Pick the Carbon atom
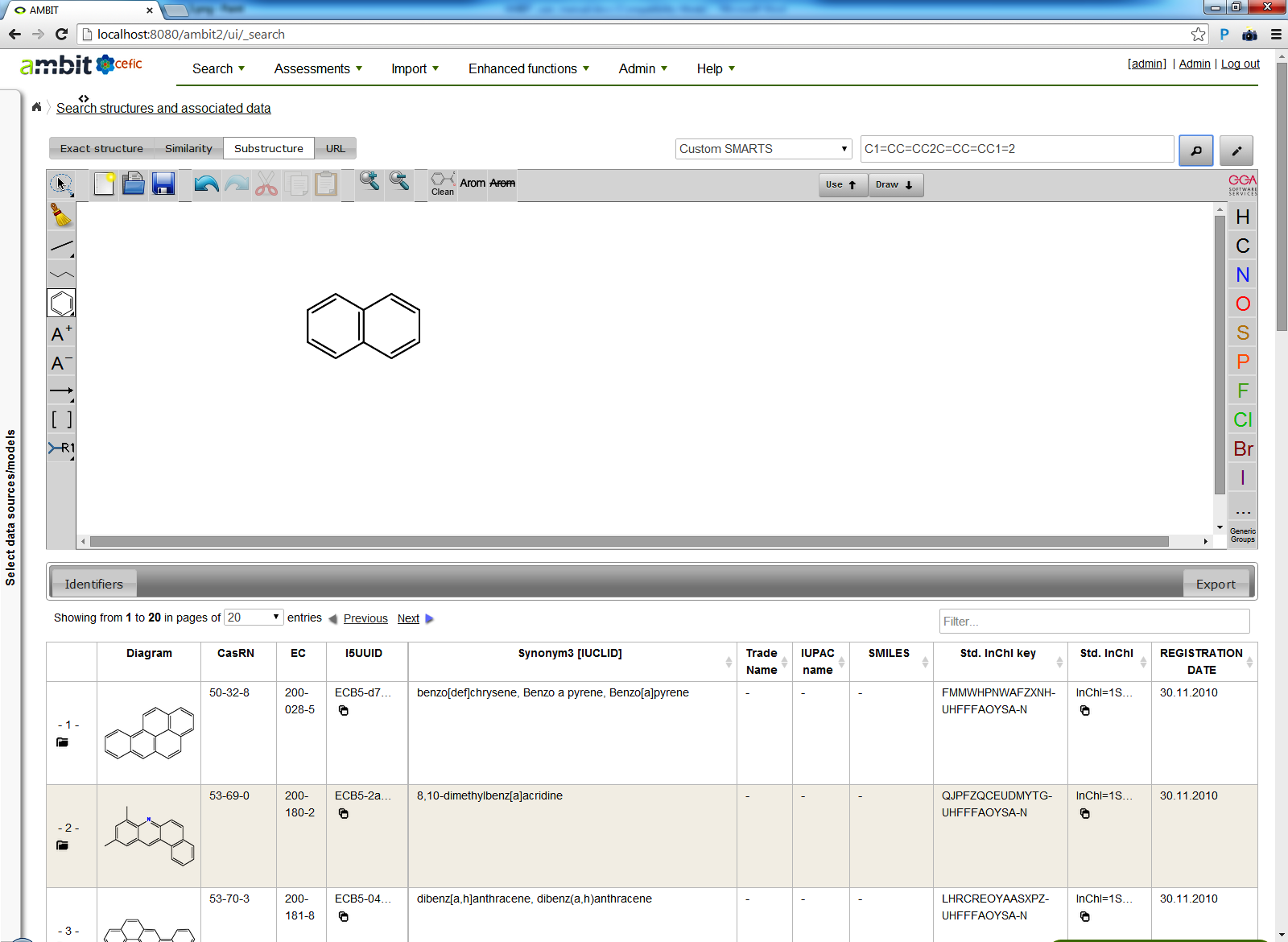This screenshot has width=1288, height=942. (x=1243, y=246)
